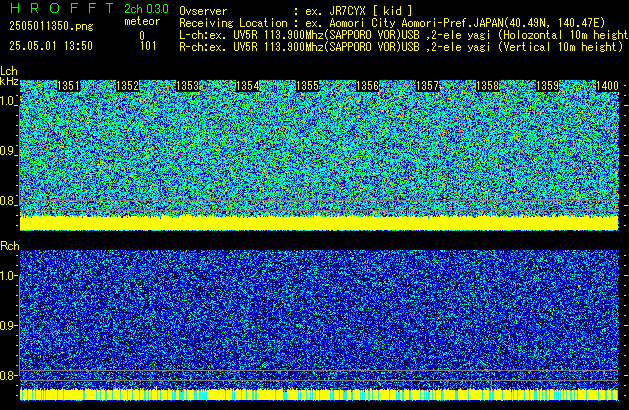
Task: Click the Rch yellow and cyan level strip
Action: point(319,394)
